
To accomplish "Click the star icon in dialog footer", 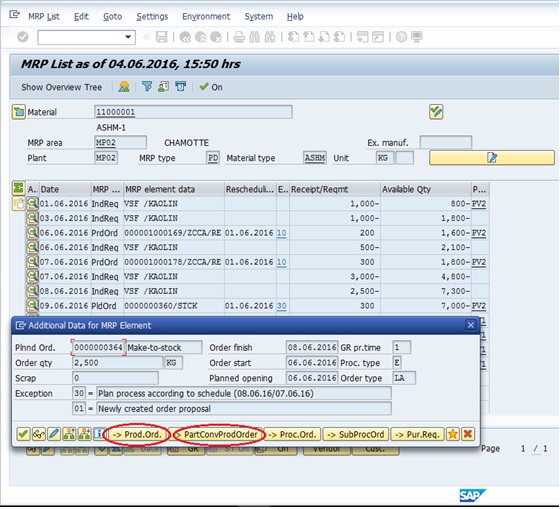I will tap(452, 434).
